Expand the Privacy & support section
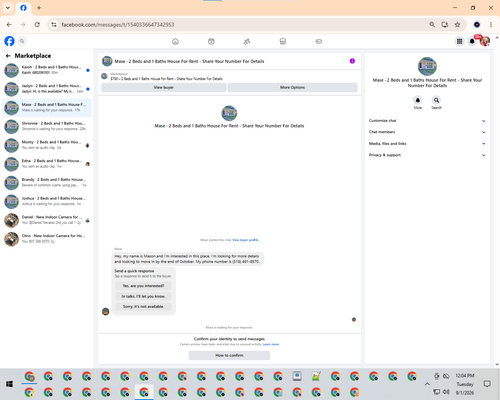This screenshot has height=400, width=500. coord(427,155)
